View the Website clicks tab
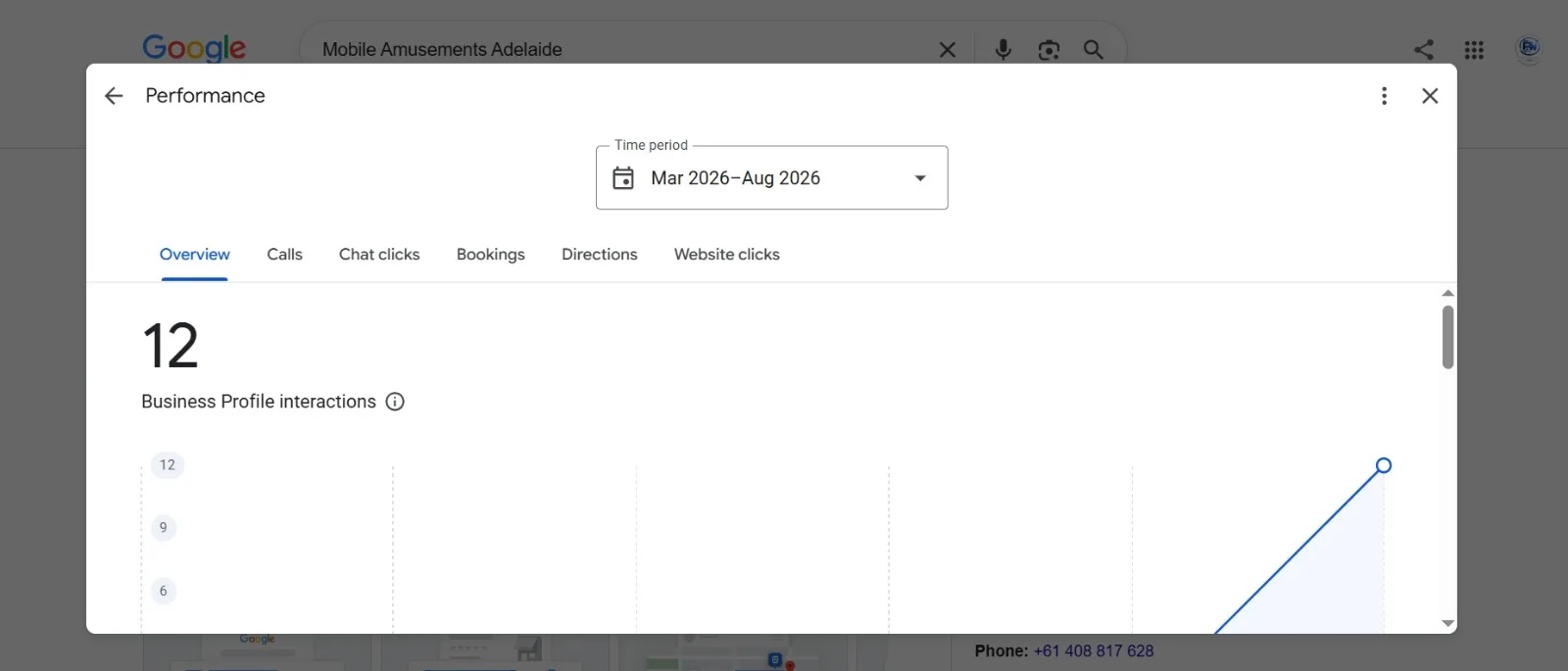 click(x=726, y=255)
